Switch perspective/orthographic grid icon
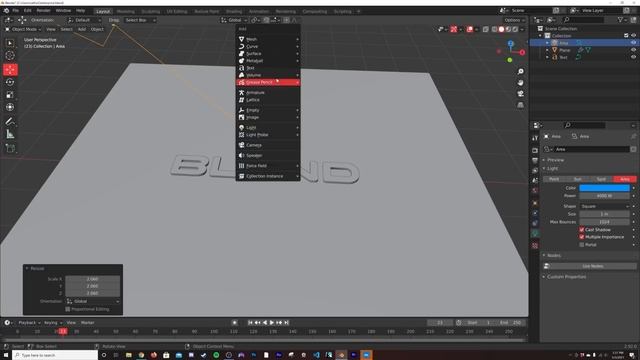Viewport: 640px width, 360px height. 520,105
